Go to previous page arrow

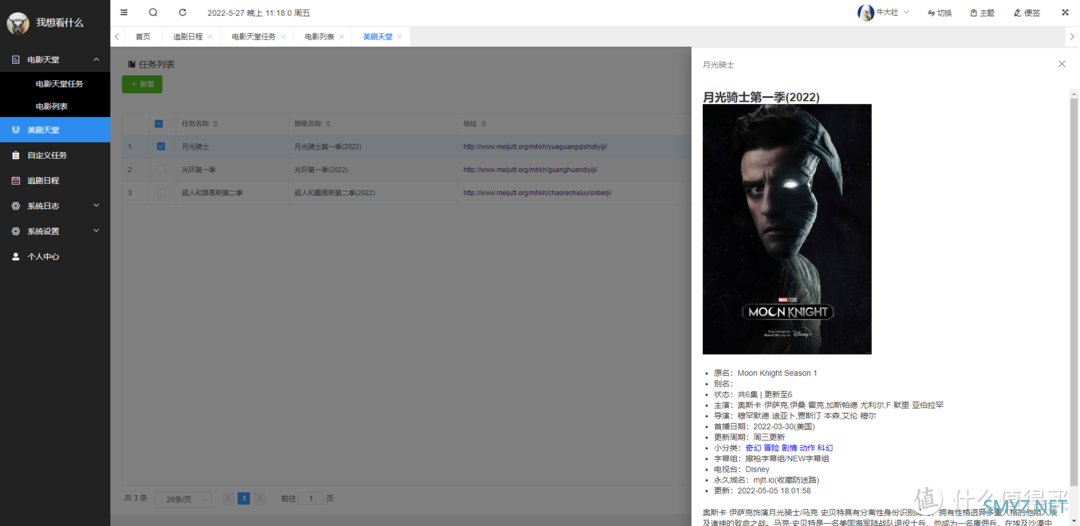pyautogui.click(x=228, y=498)
